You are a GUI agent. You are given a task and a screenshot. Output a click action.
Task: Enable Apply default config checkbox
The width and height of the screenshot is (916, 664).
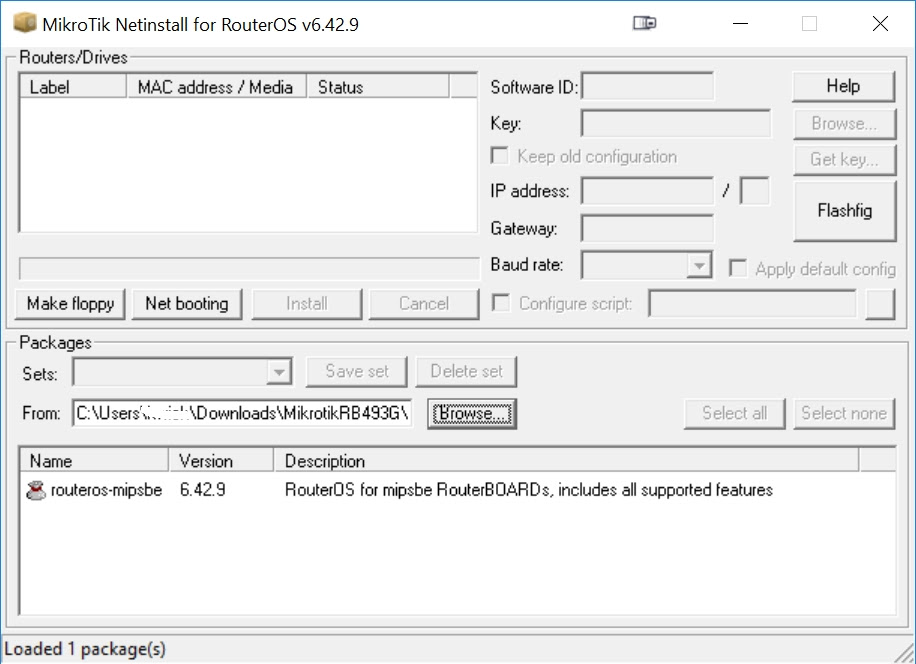(x=738, y=268)
